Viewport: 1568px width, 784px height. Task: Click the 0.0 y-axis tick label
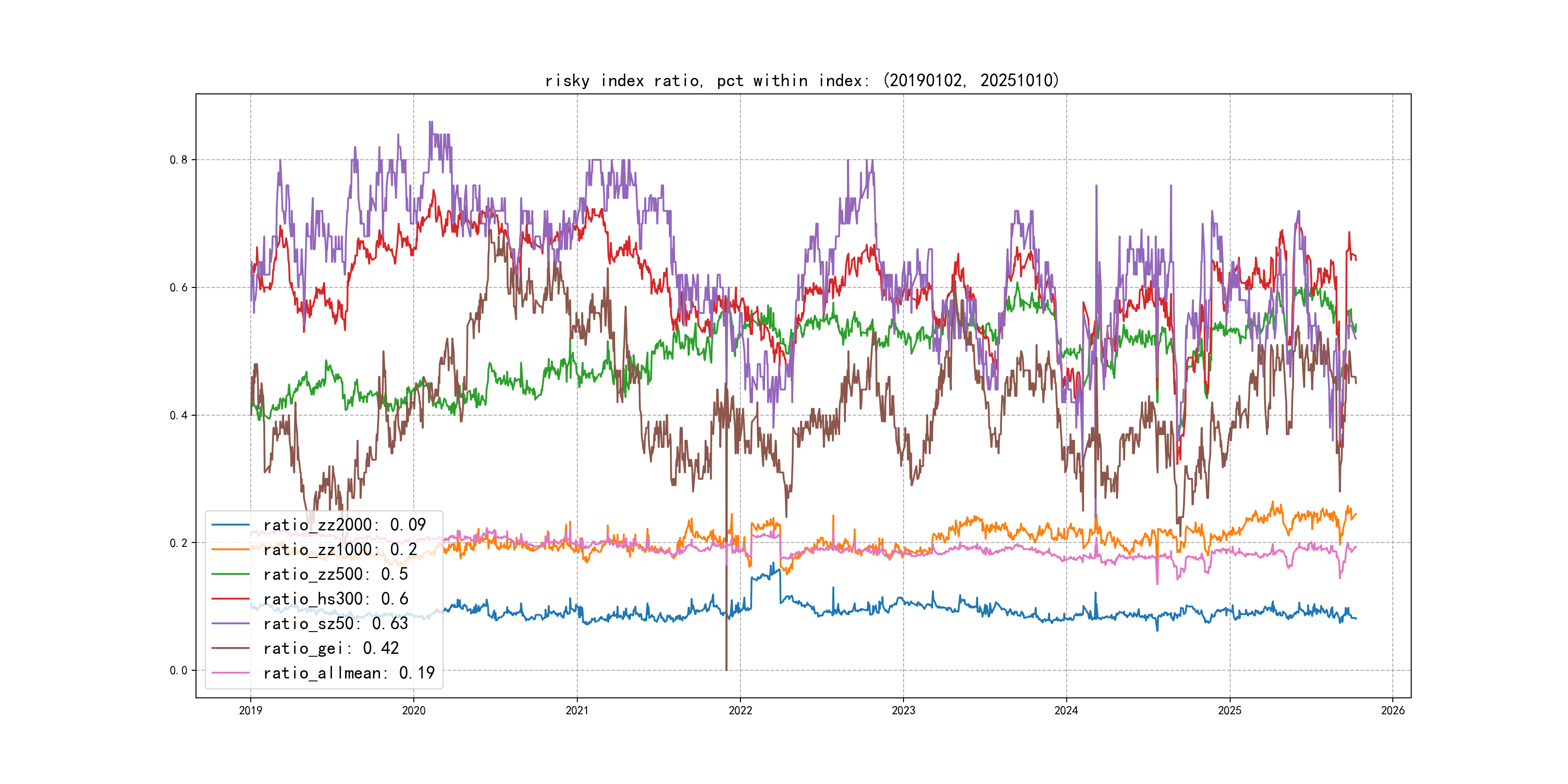pyautogui.click(x=179, y=671)
